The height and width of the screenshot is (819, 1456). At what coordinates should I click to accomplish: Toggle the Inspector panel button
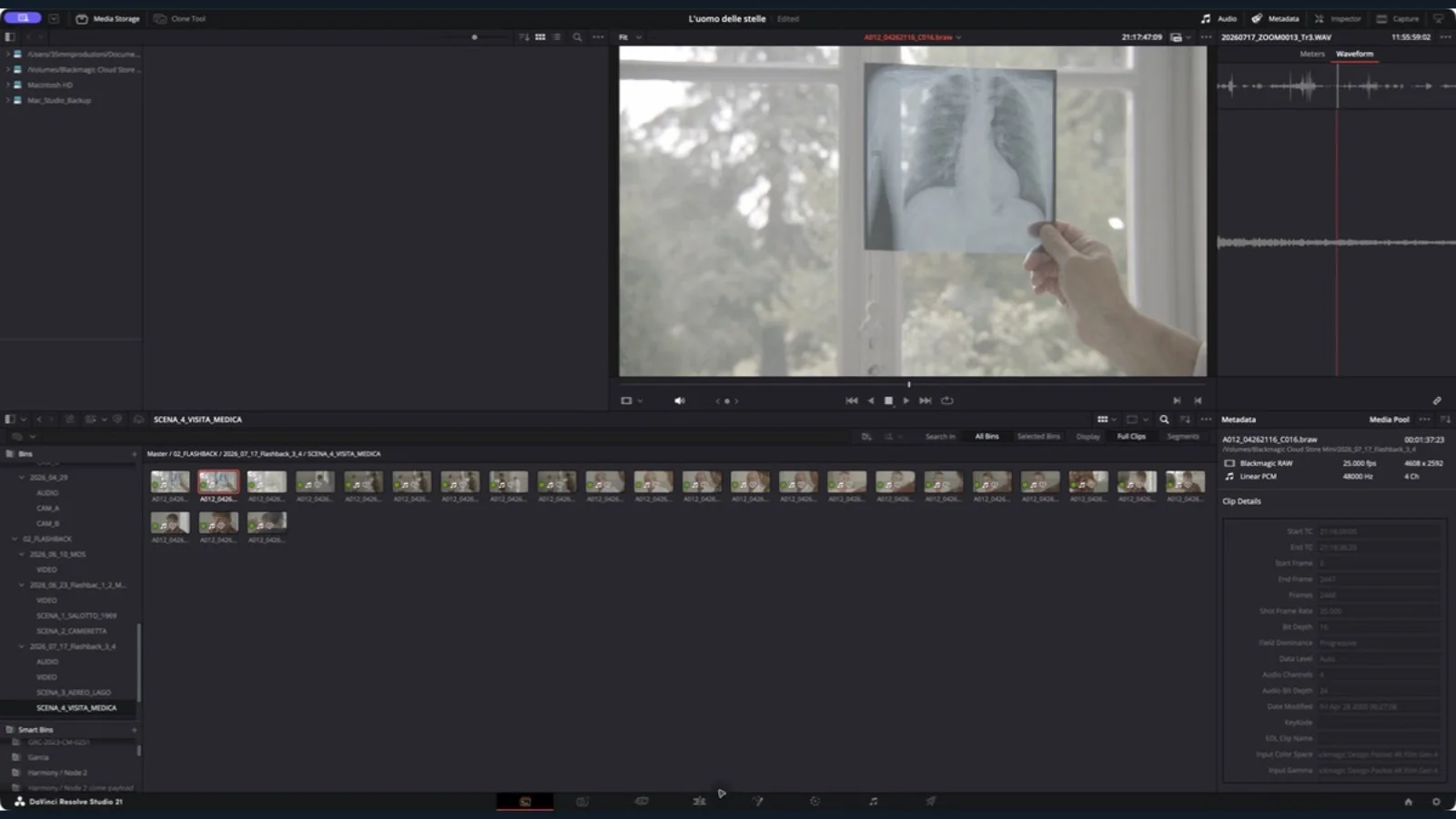(1337, 18)
